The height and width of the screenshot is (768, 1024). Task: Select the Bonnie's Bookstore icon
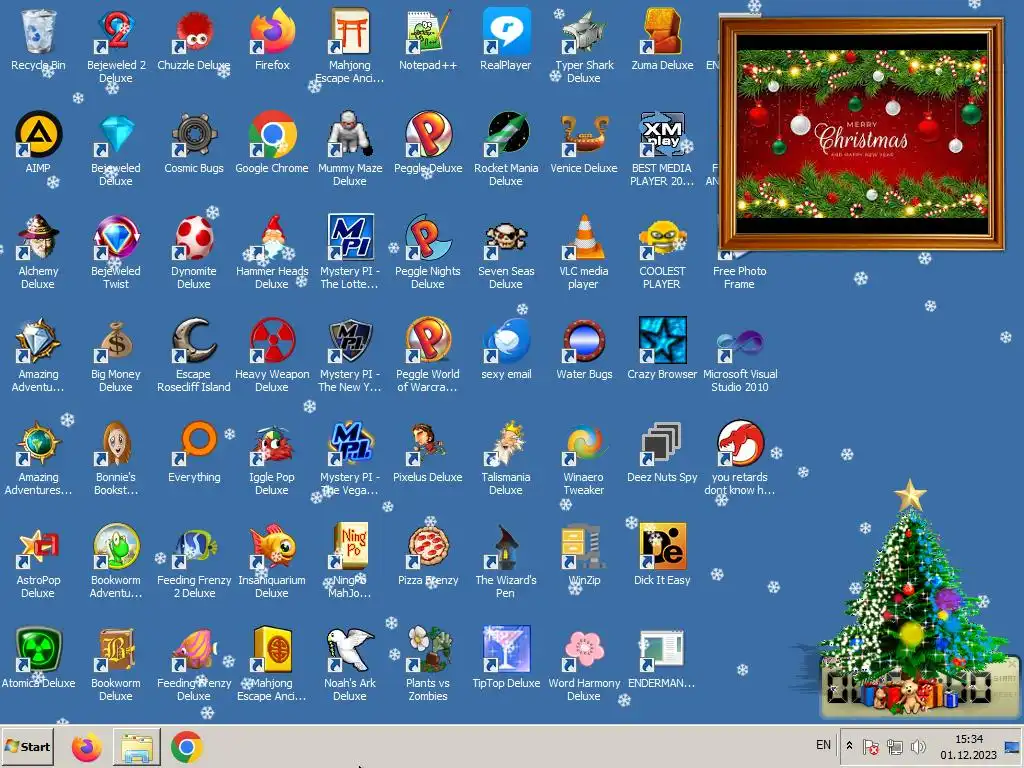[116, 444]
